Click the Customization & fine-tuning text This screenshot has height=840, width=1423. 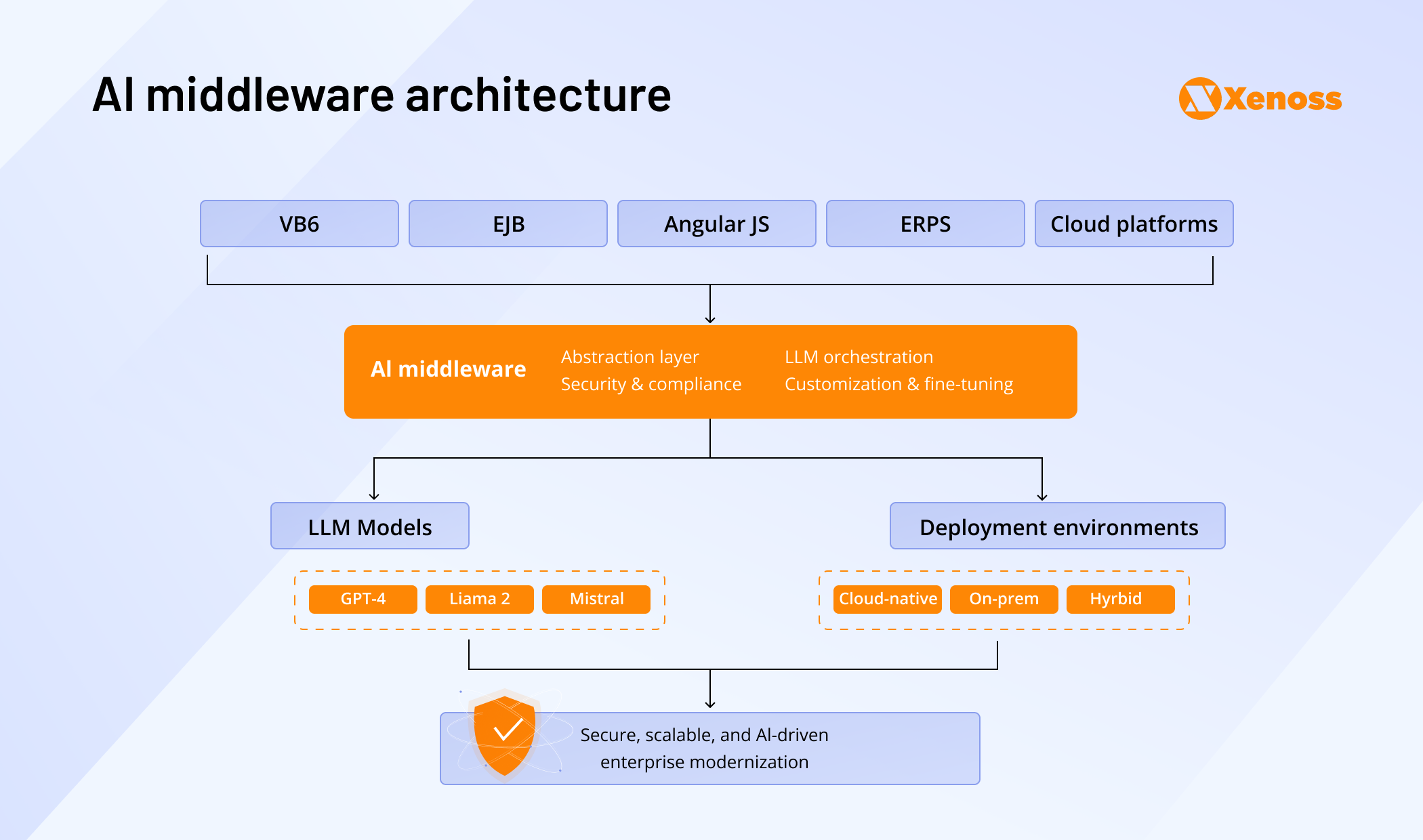[899, 384]
